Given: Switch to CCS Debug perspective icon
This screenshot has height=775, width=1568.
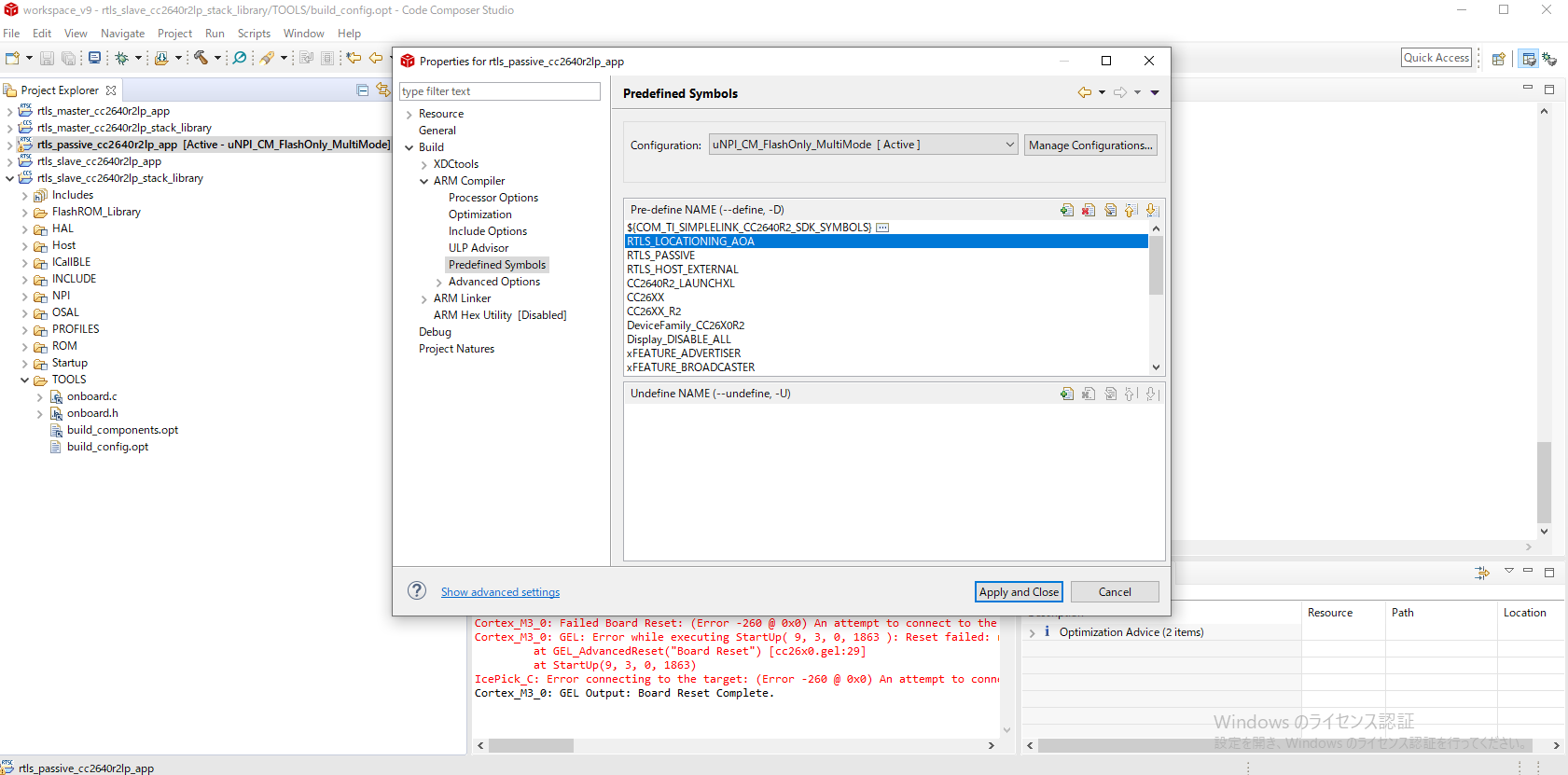Looking at the screenshot, I should pyautogui.click(x=1549, y=58).
